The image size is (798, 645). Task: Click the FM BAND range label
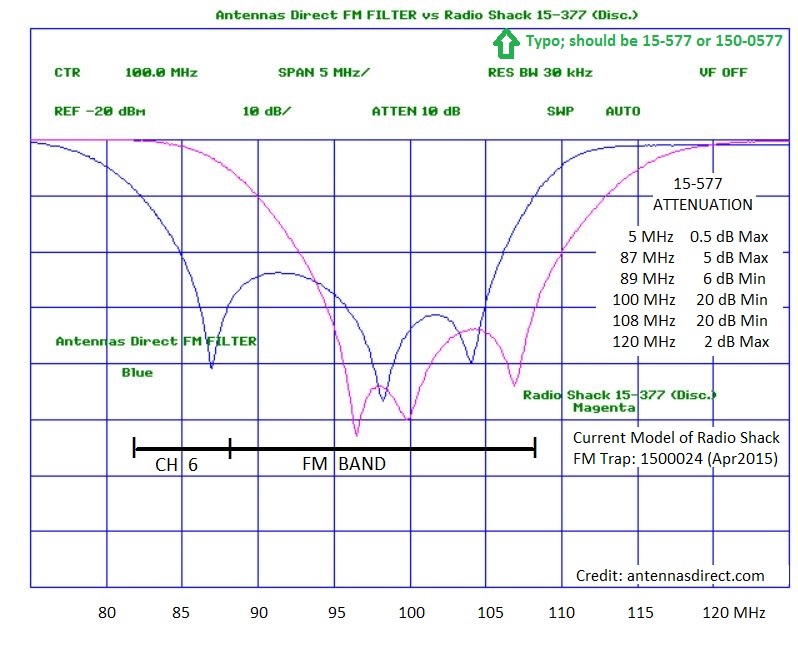pos(343,465)
